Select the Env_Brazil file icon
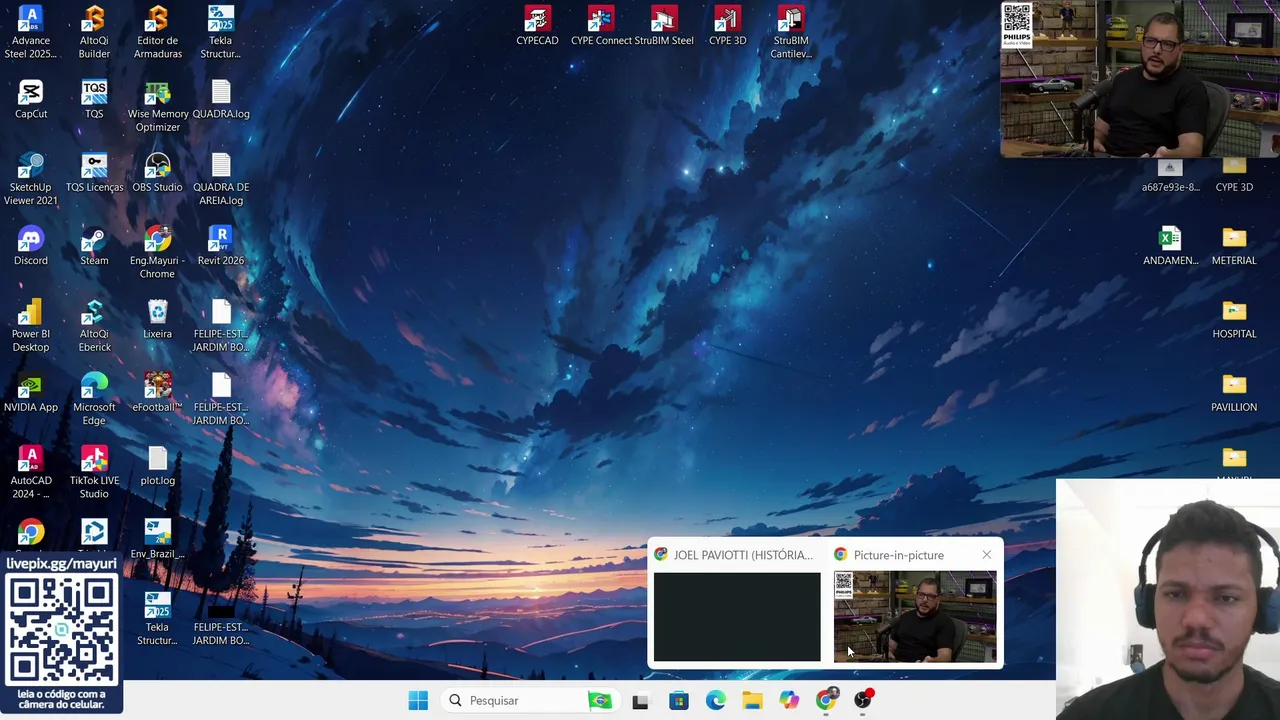 [x=157, y=539]
